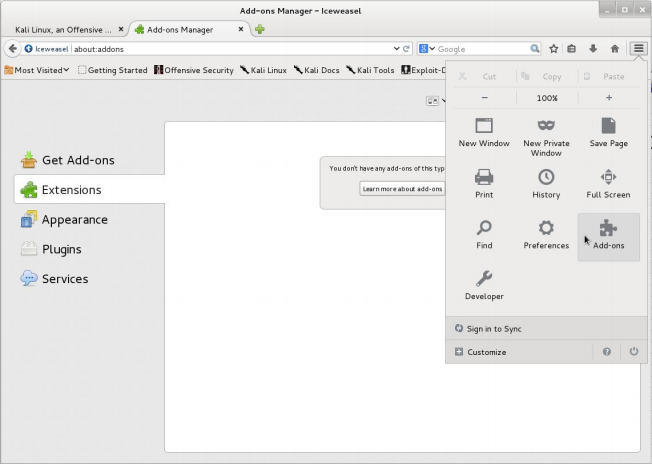Click Sign in to Sync

click(494, 329)
